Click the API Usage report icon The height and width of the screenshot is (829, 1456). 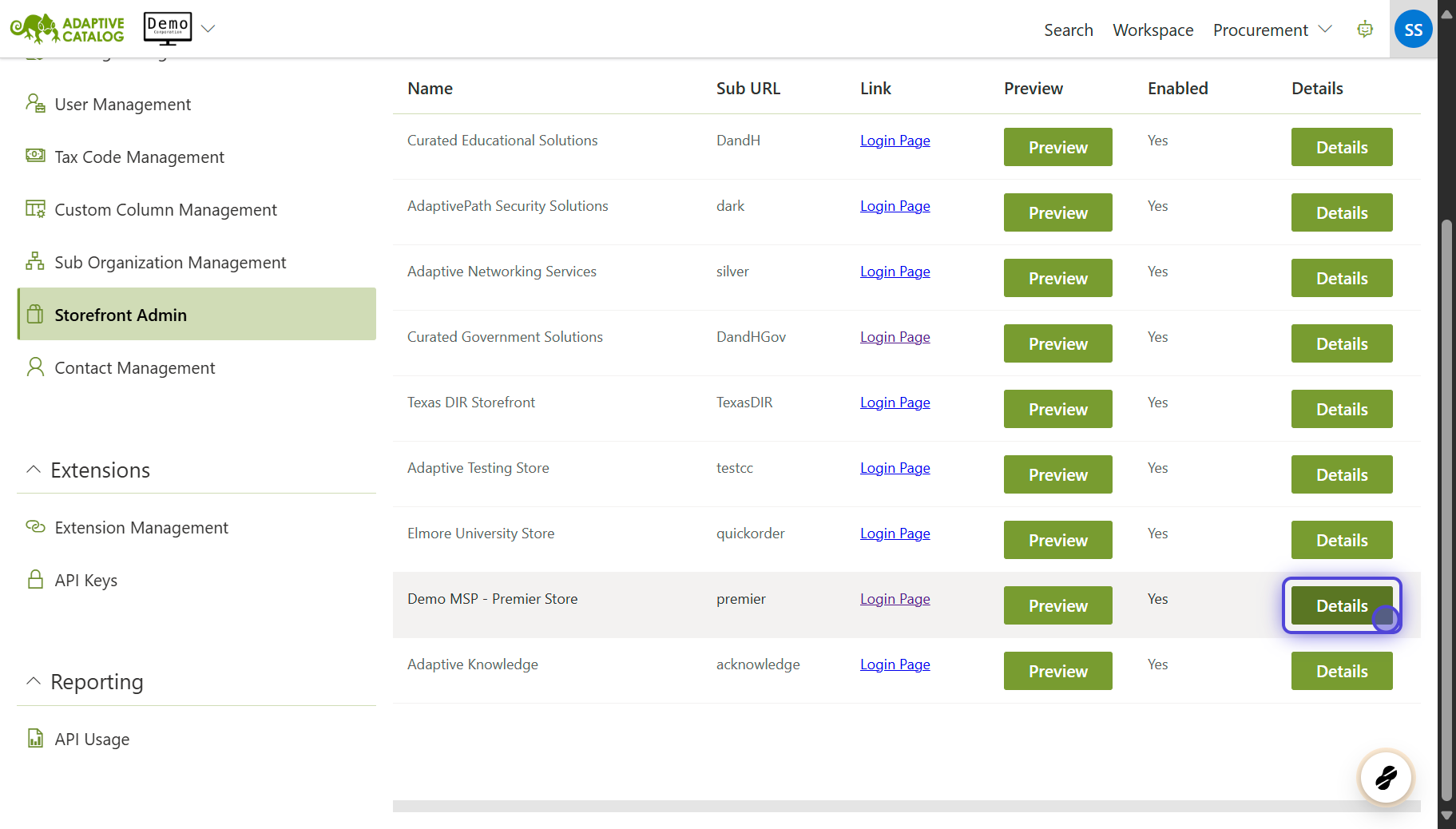click(35, 738)
